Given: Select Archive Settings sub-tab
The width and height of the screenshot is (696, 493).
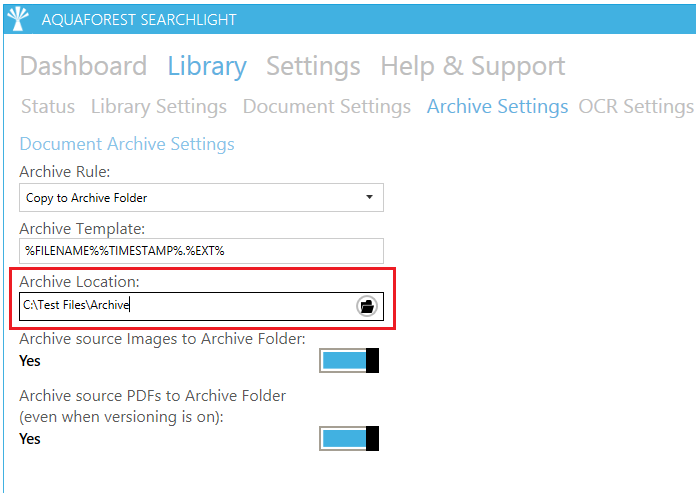Looking at the screenshot, I should point(498,107).
